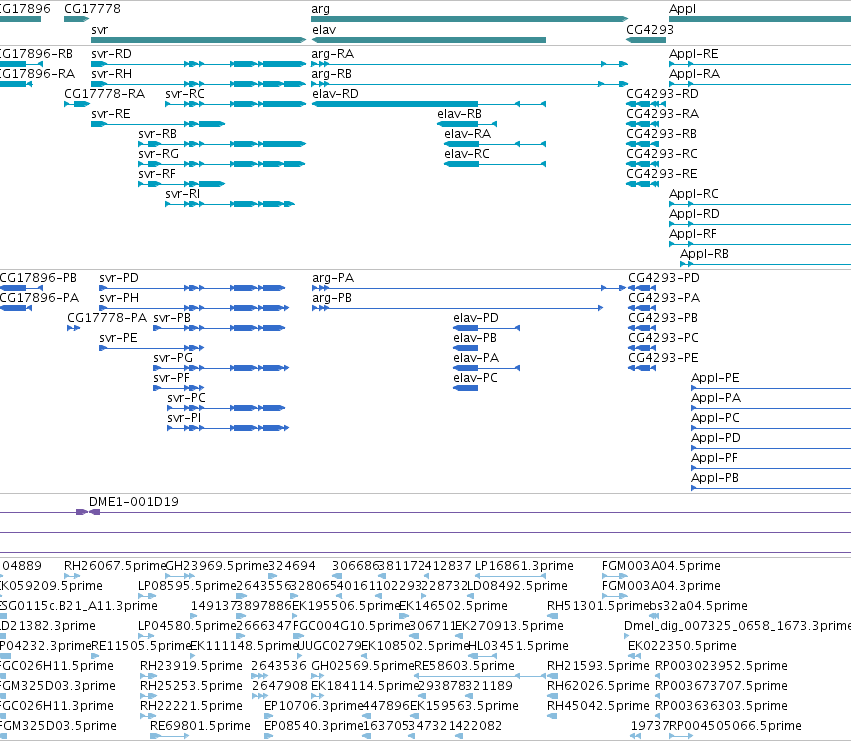
Task: Click the svr-PG protein label
Action: pos(173,358)
